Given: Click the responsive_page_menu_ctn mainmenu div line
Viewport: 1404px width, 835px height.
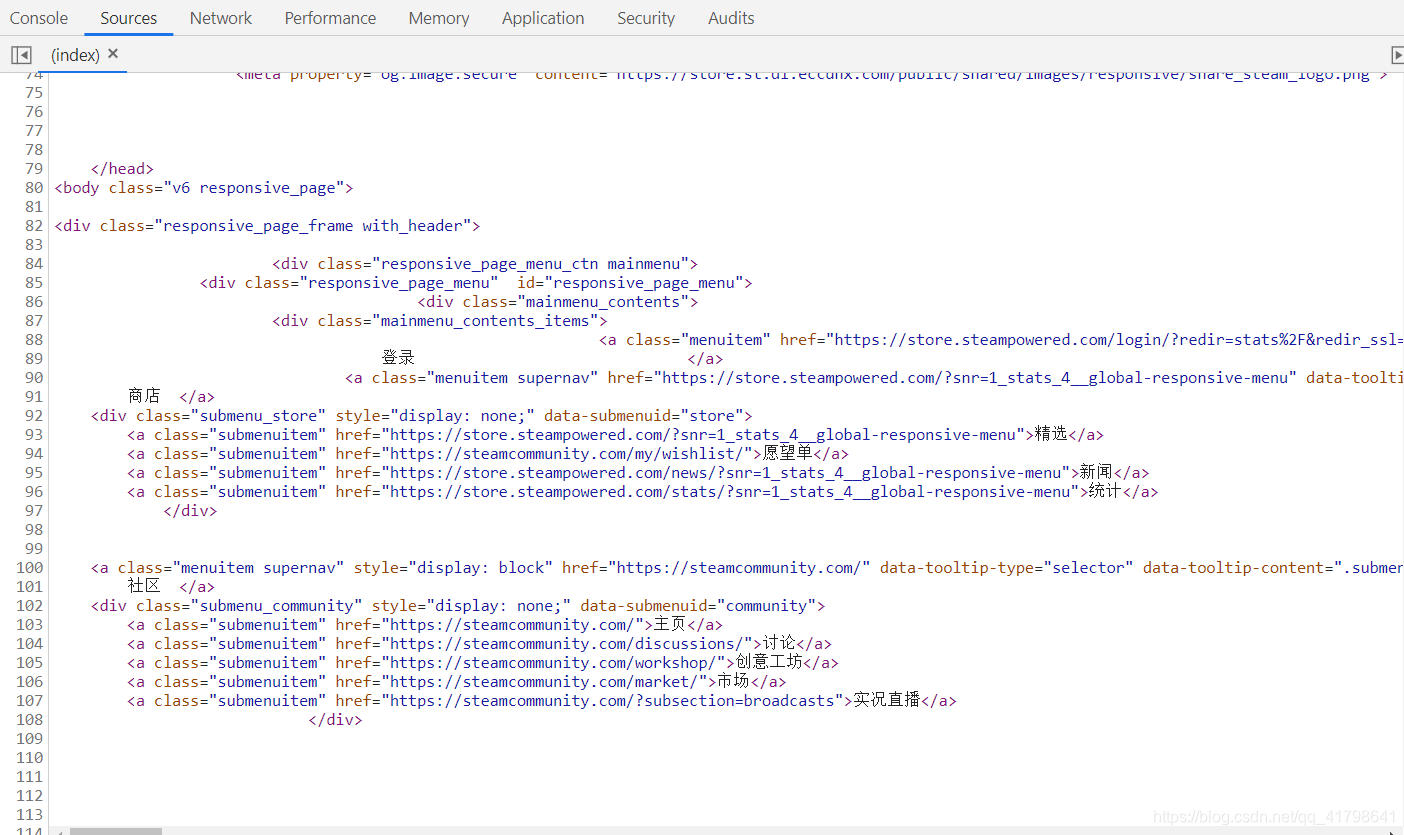Looking at the screenshot, I should [485, 264].
